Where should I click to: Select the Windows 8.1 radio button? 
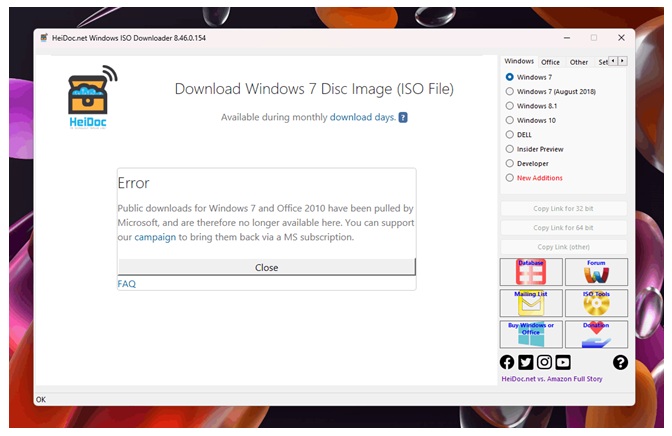[510, 106]
